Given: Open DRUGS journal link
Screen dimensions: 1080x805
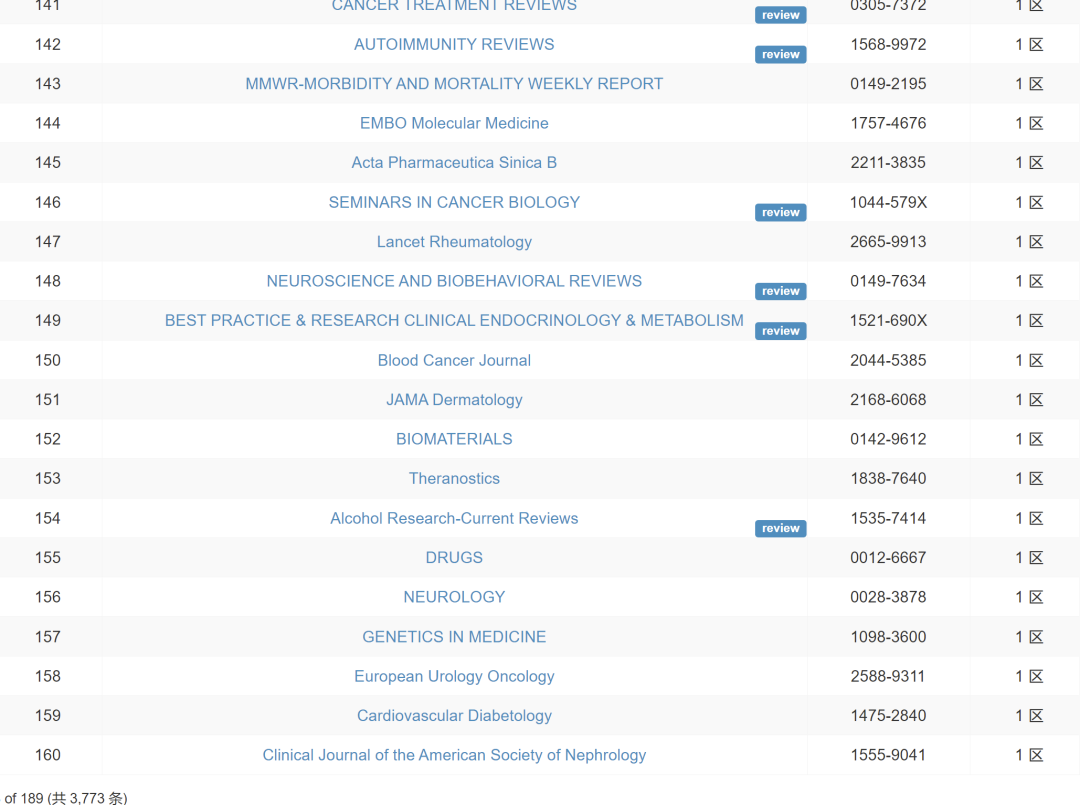Looking at the screenshot, I should [x=454, y=557].
